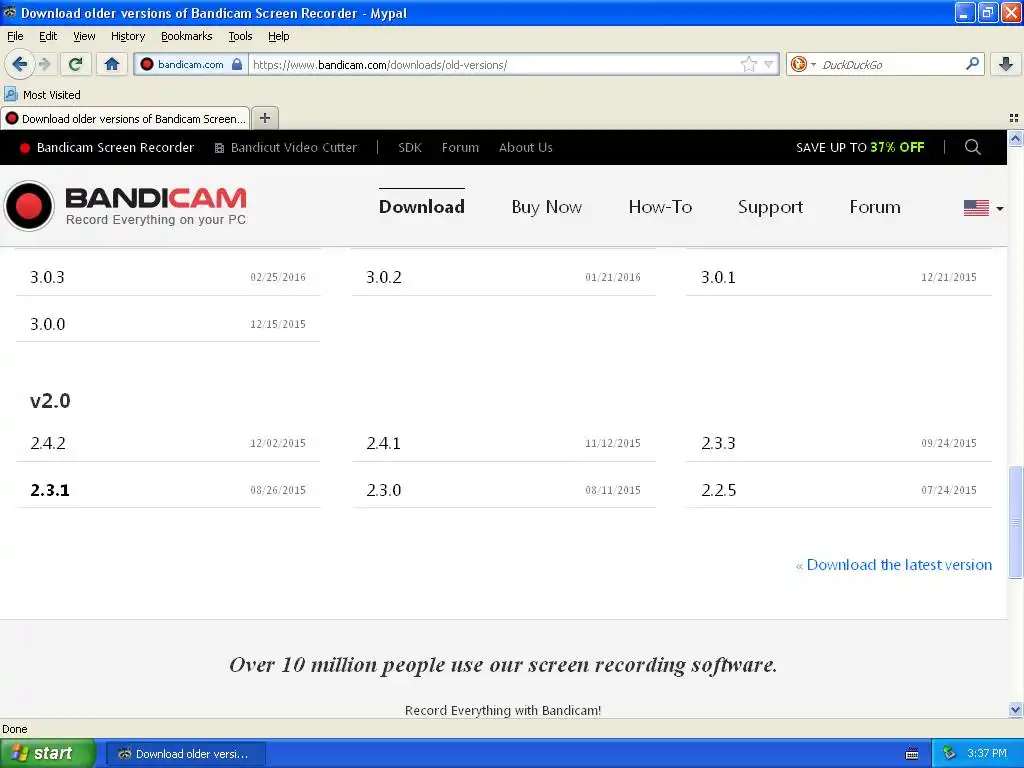Focus the URL address field

(x=494, y=64)
